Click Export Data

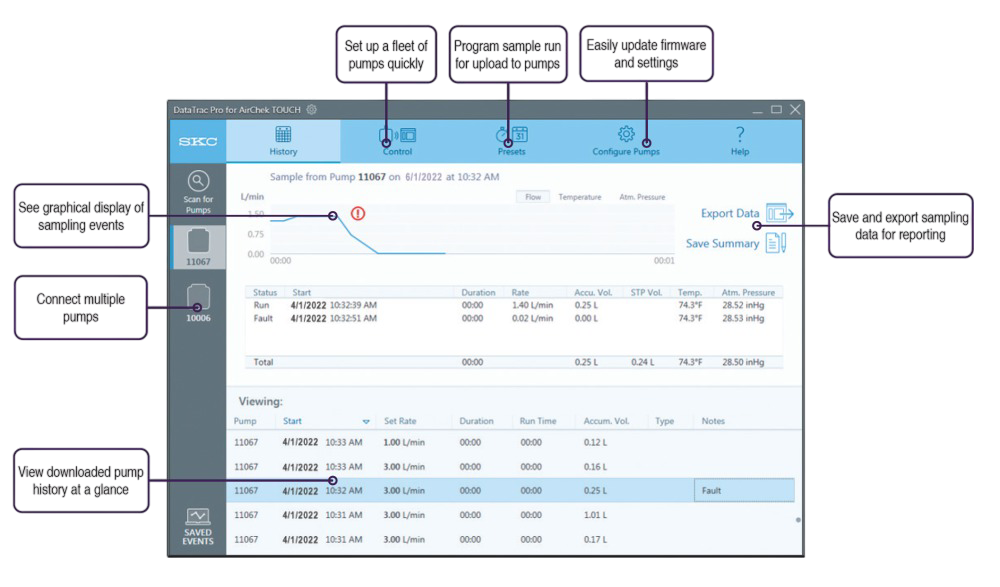(747, 213)
